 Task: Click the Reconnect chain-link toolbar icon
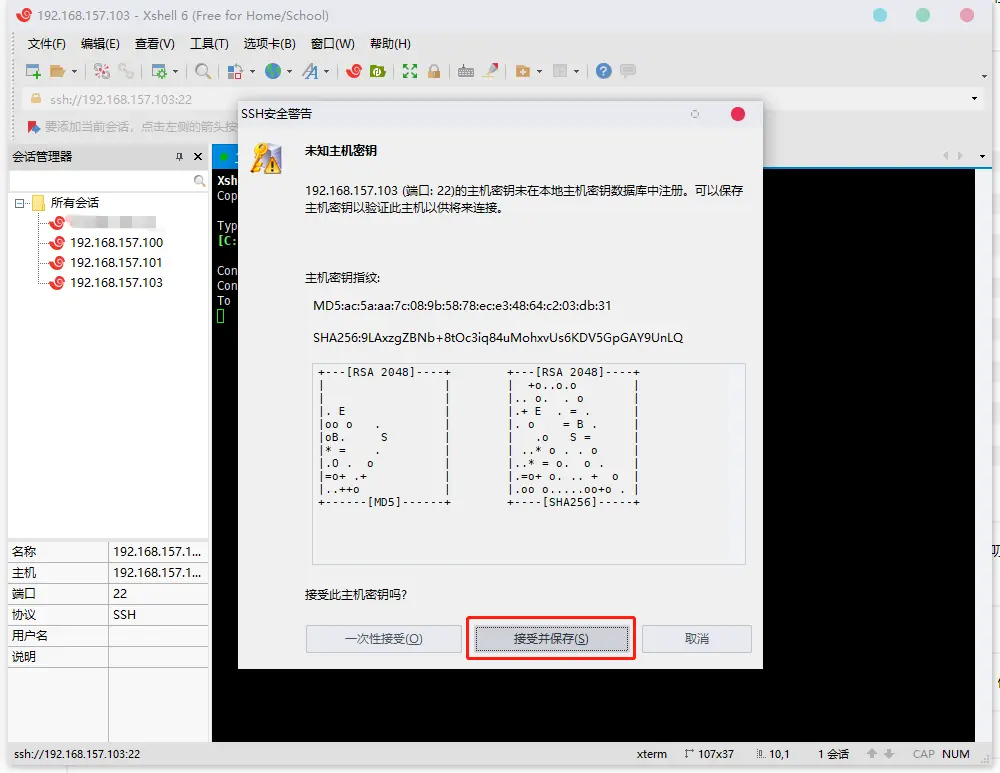tap(126, 71)
